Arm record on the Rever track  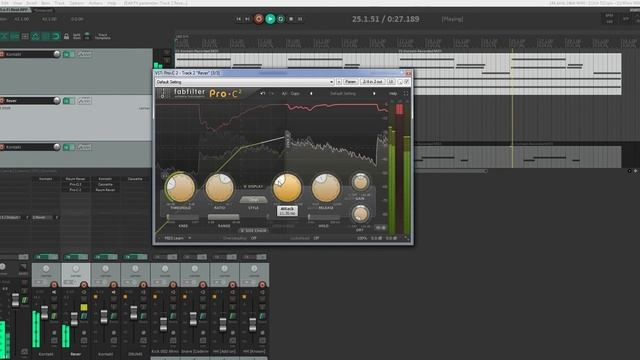[x=2, y=100]
